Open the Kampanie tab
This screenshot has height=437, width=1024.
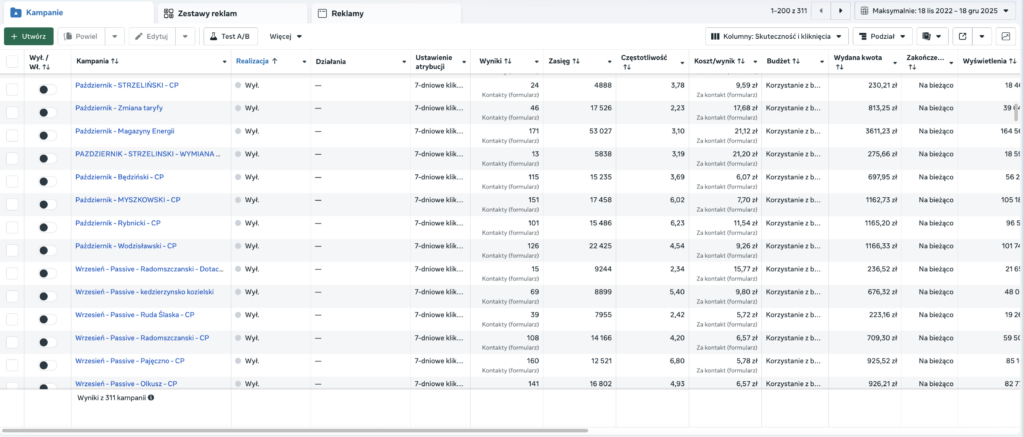(x=76, y=12)
